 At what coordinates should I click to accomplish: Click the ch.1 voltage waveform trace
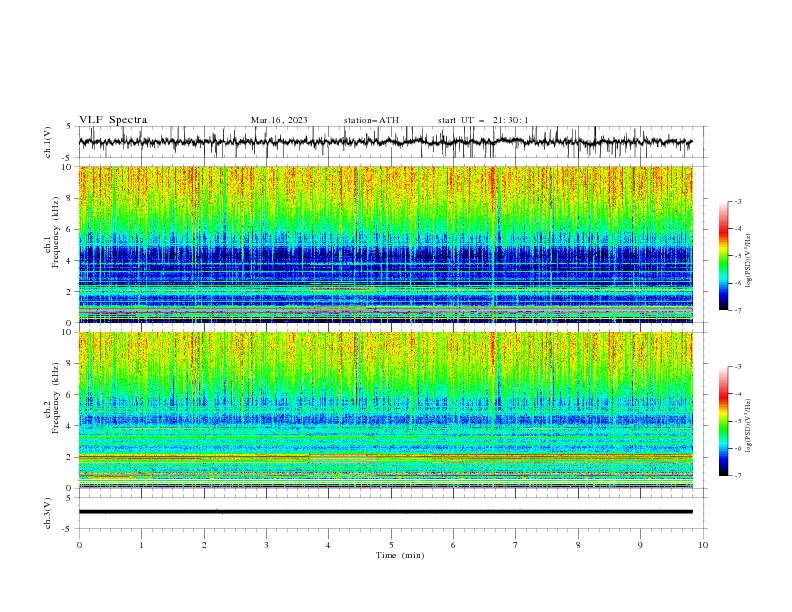pyautogui.click(x=385, y=142)
